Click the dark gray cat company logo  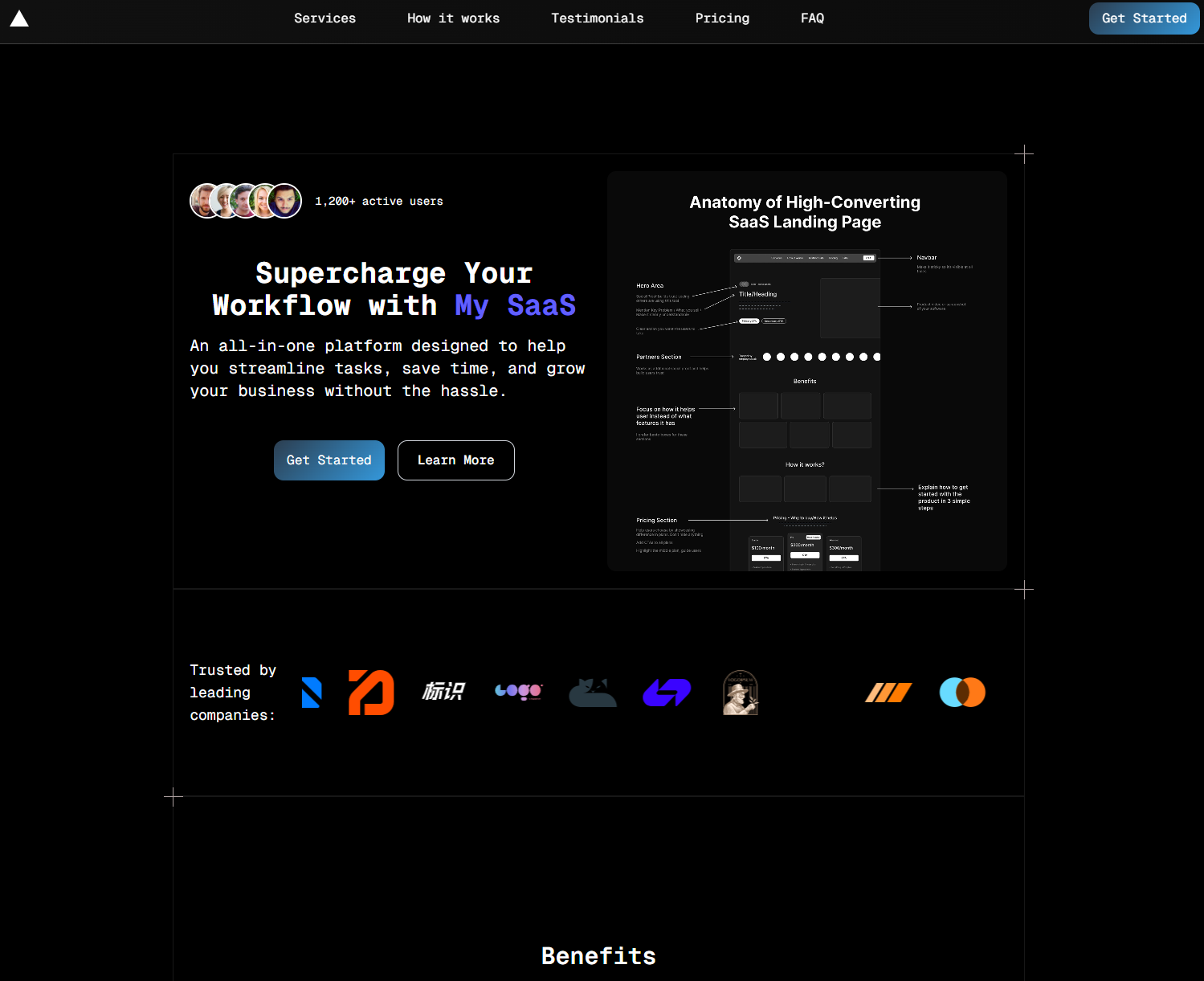coord(593,693)
